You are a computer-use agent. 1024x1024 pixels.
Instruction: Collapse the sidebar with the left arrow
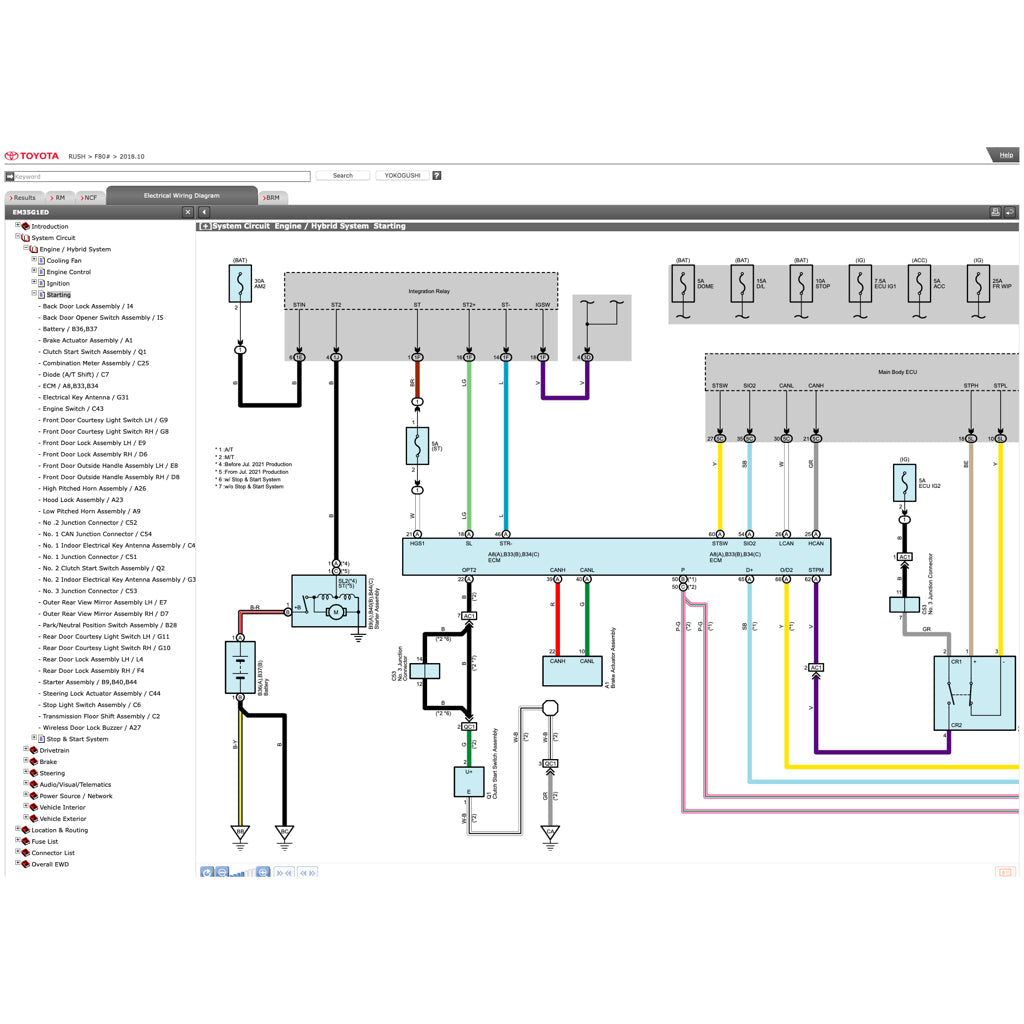coord(204,212)
